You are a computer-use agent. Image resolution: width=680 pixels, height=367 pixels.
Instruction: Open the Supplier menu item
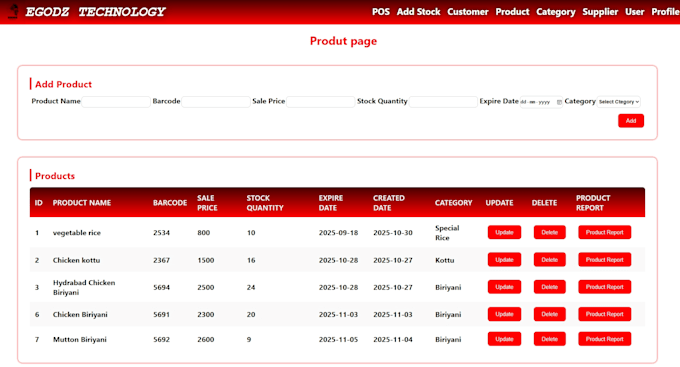[600, 12]
